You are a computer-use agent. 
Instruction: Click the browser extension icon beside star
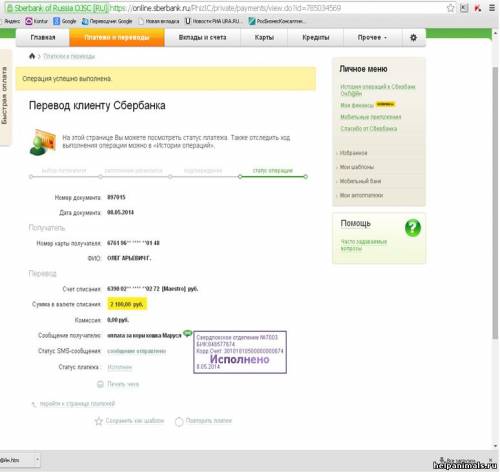(x=464, y=8)
